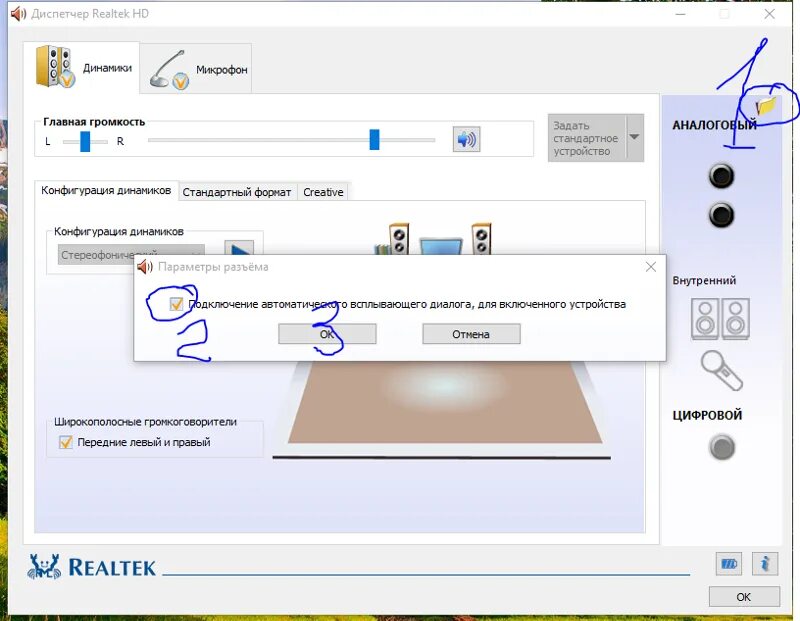Click OK at the bottom of Realtek manager

click(744, 597)
